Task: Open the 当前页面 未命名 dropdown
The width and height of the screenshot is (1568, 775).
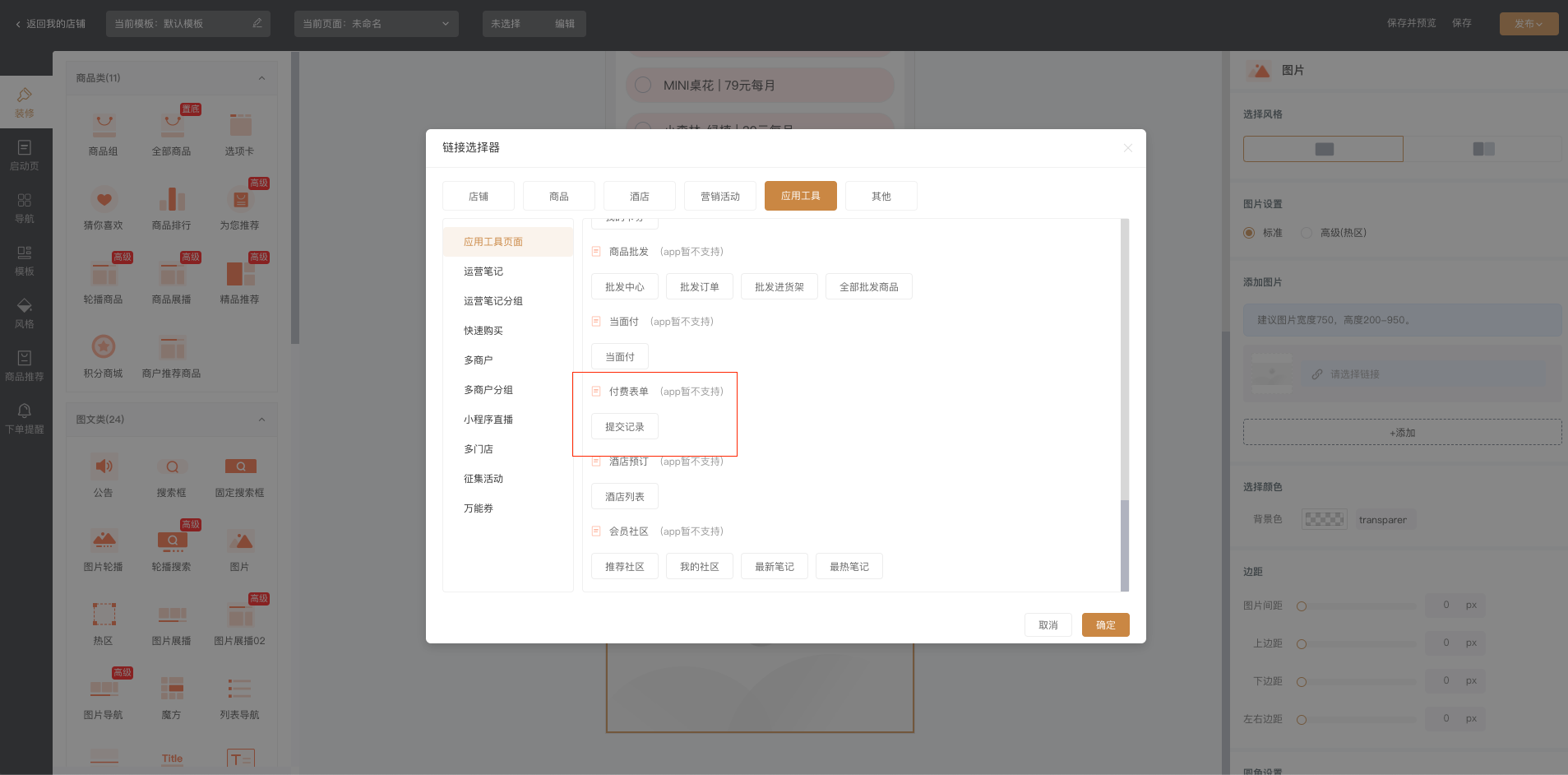Action: pyautogui.click(x=377, y=24)
